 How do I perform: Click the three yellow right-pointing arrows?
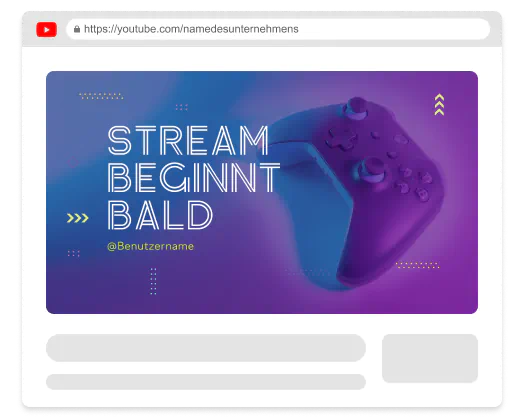pyautogui.click(x=78, y=218)
